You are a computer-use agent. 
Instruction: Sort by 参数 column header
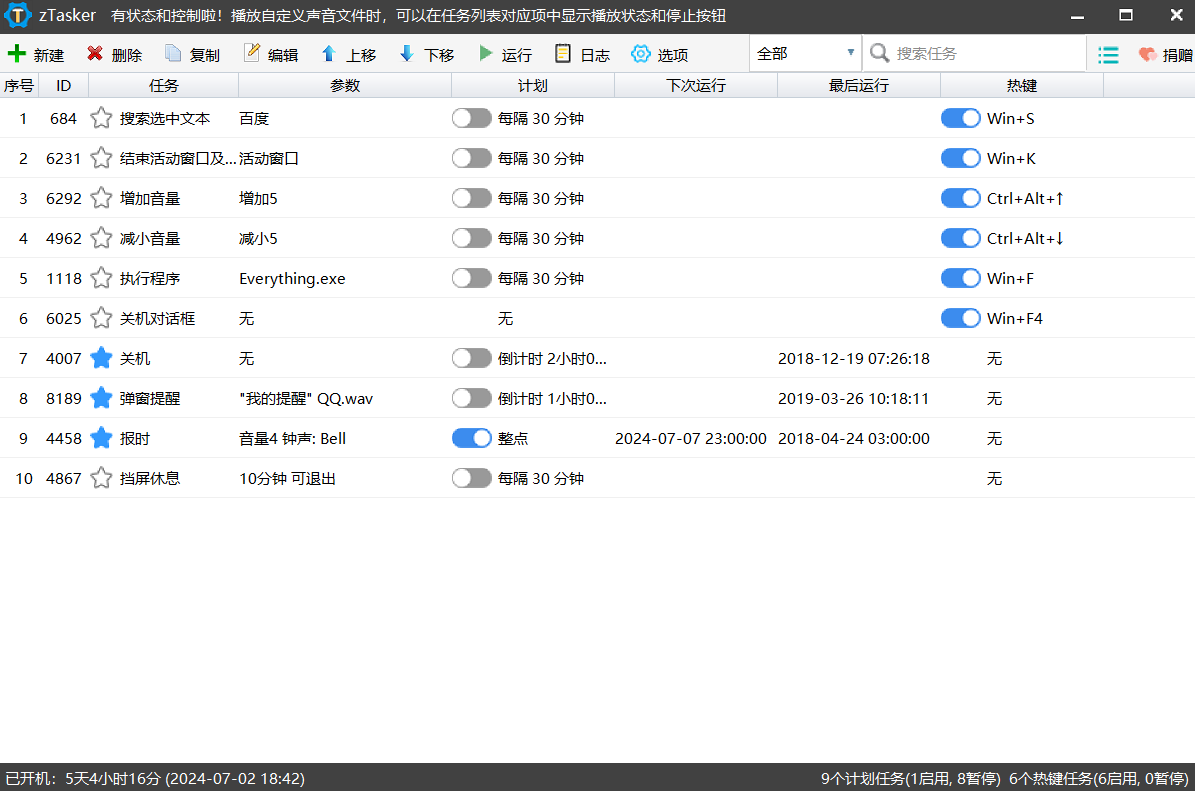345,86
